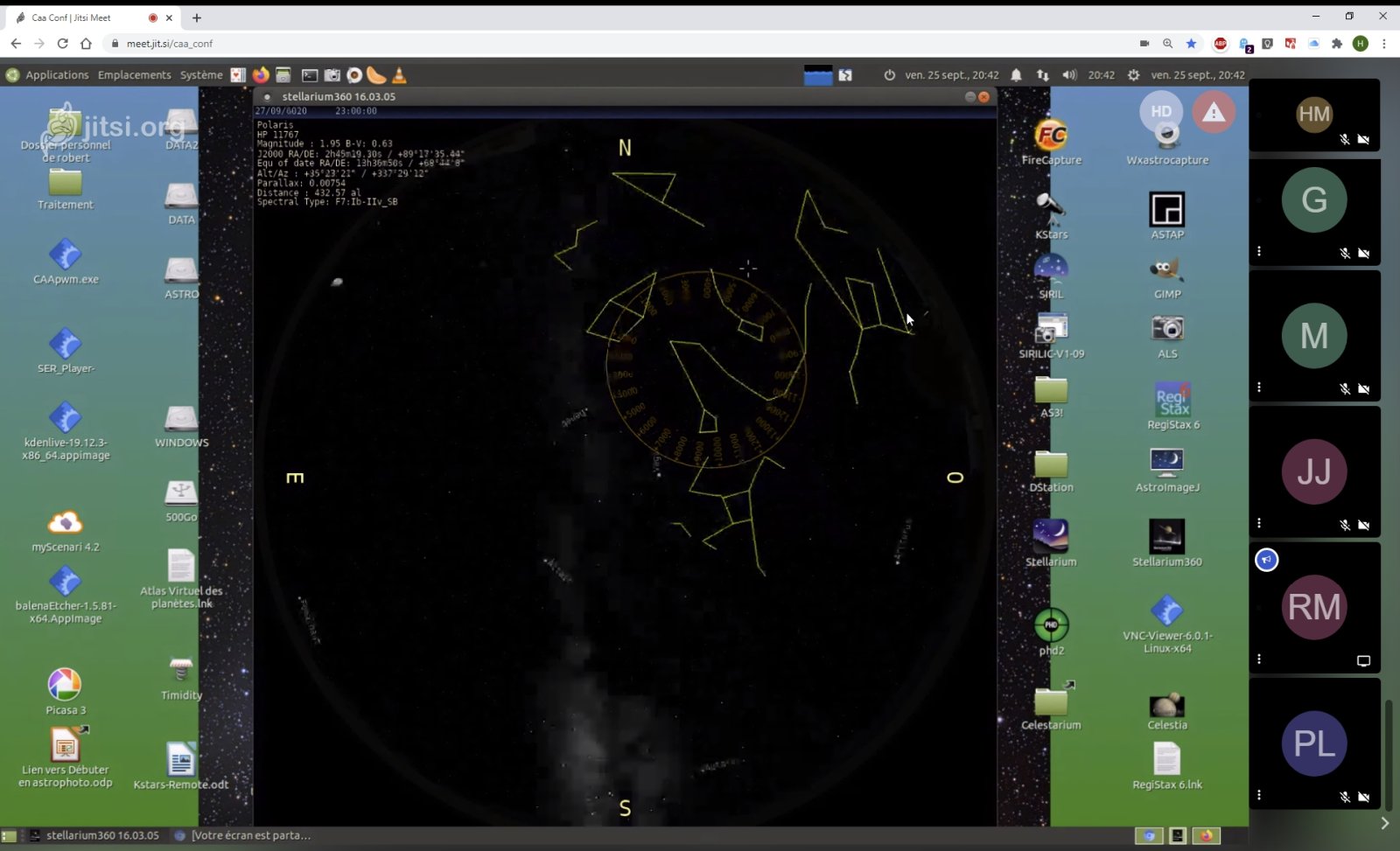The image size is (1400, 851).
Task: Open the Chrome Extensions puzzle icon
Action: coord(1336,43)
